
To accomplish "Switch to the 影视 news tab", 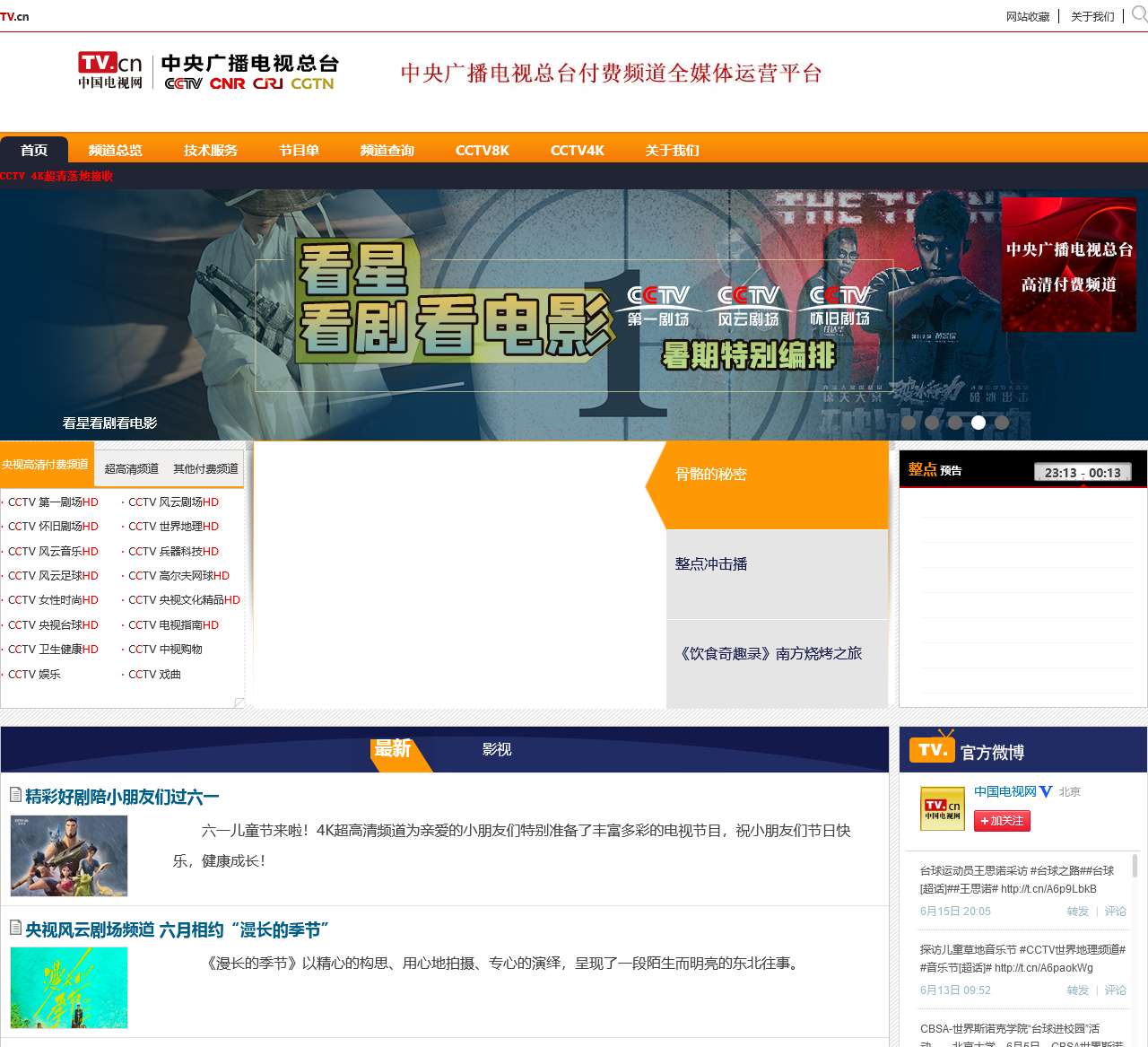I will pos(497,749).
